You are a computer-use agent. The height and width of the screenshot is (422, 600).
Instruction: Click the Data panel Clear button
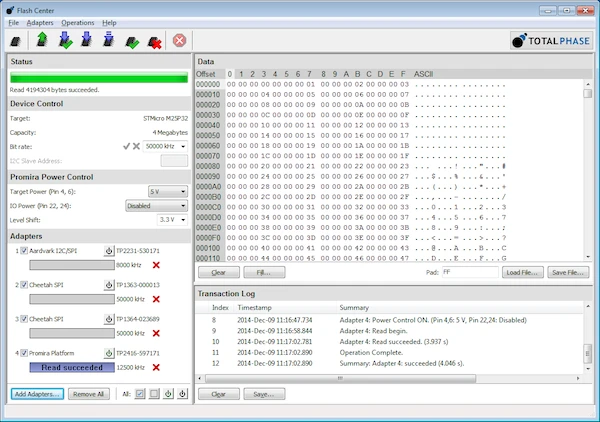point(219,272)
